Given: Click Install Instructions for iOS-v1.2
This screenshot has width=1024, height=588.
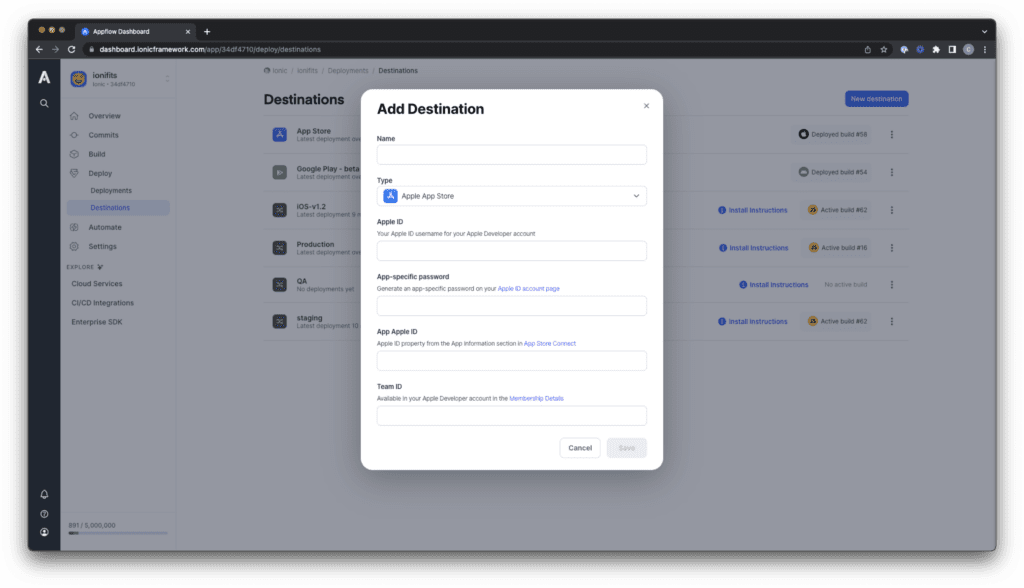Looking at the screenshot, I should click(x=753, y=210).
